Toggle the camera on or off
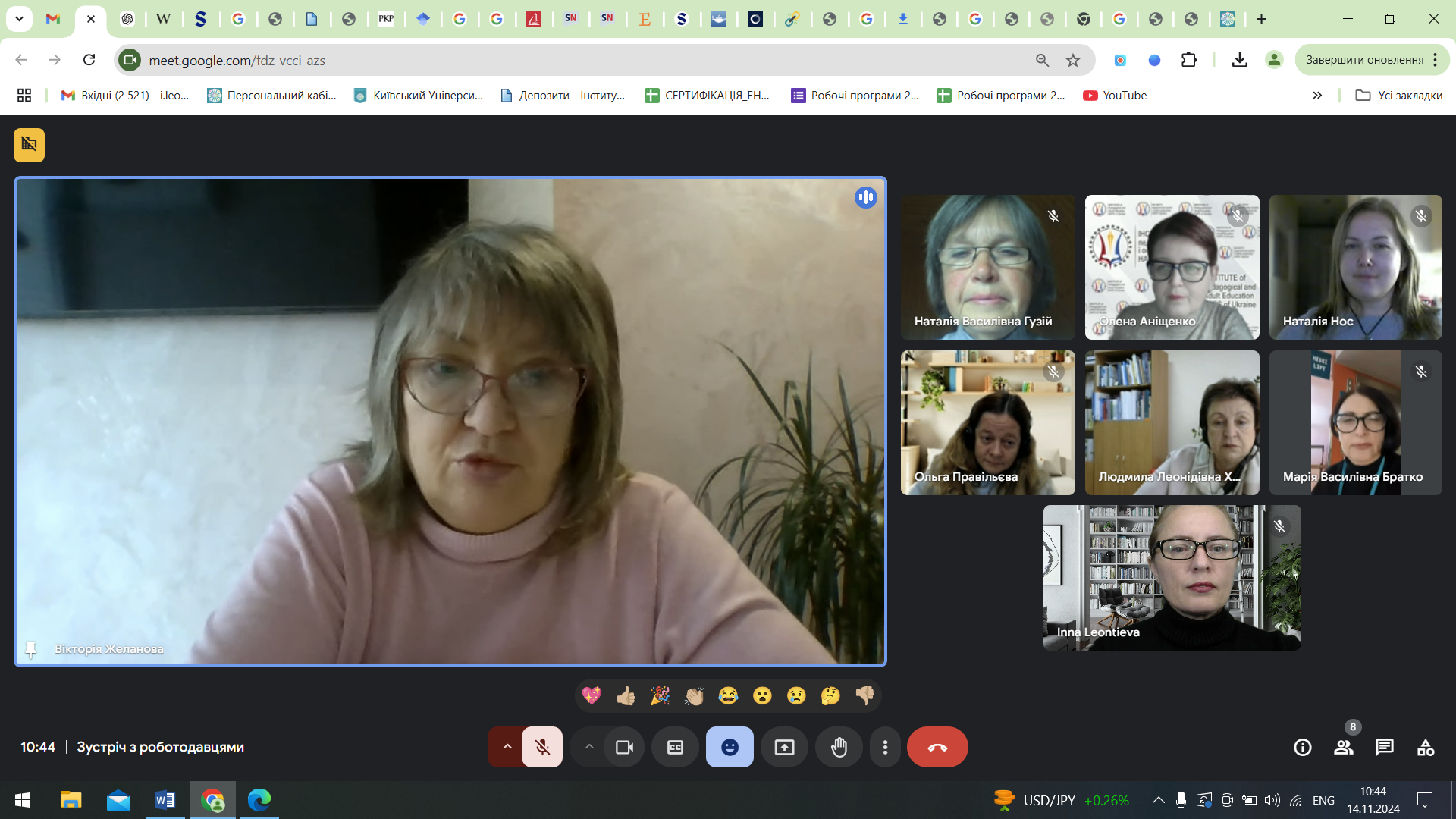Viewport: 1456px width, 819px height. pyautogui.click(x=624, y=748)
